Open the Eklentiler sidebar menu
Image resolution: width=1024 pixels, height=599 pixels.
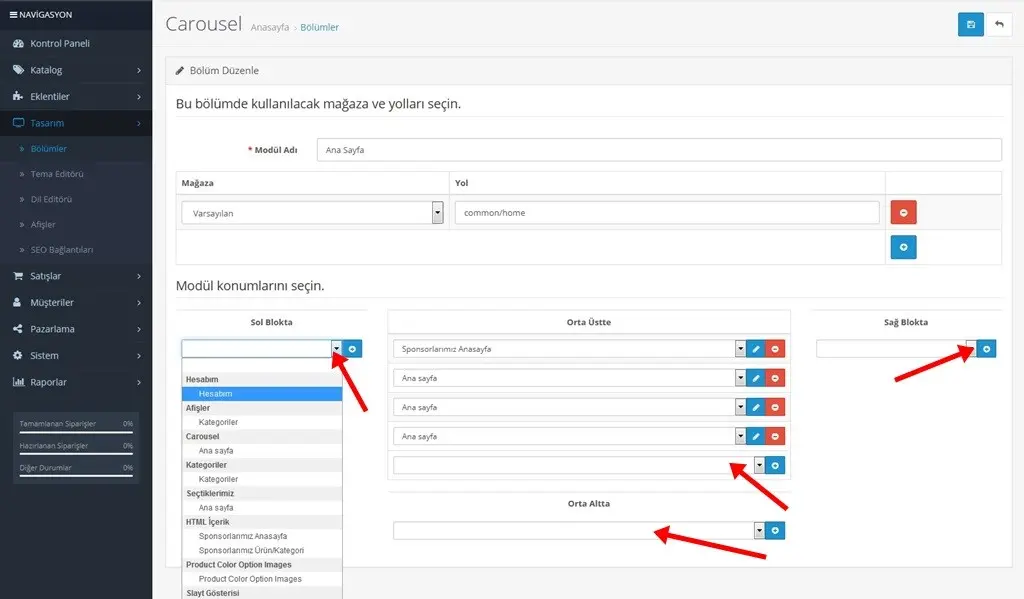(x=76, y=97)
